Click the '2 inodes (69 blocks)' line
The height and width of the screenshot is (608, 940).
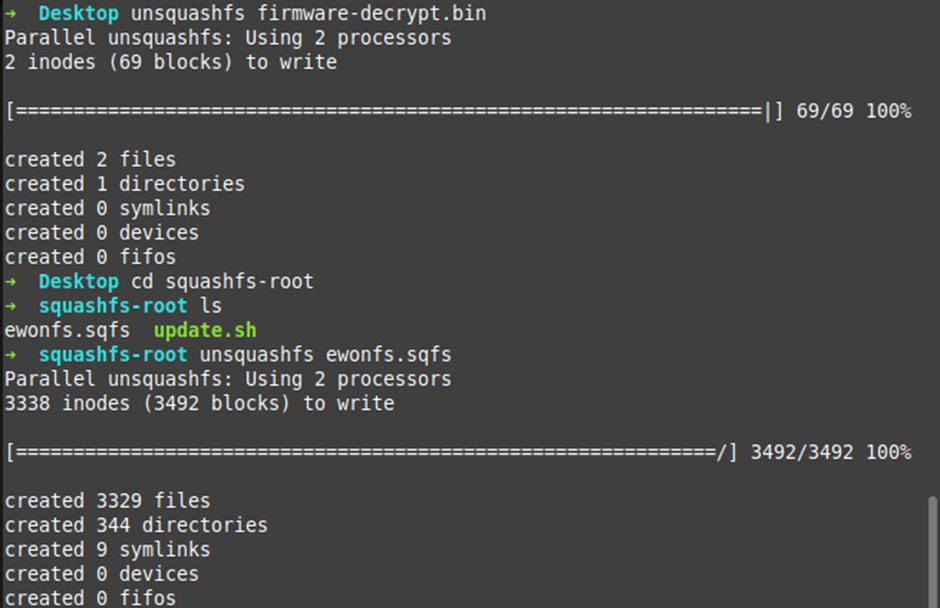click(x=170, y=63)
